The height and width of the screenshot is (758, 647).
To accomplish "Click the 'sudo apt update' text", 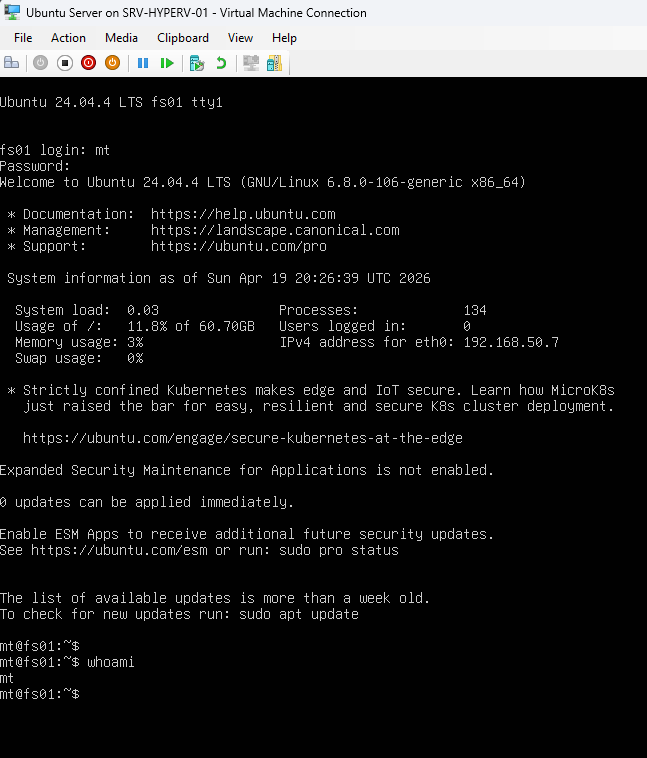I will (x=299, y=614).
